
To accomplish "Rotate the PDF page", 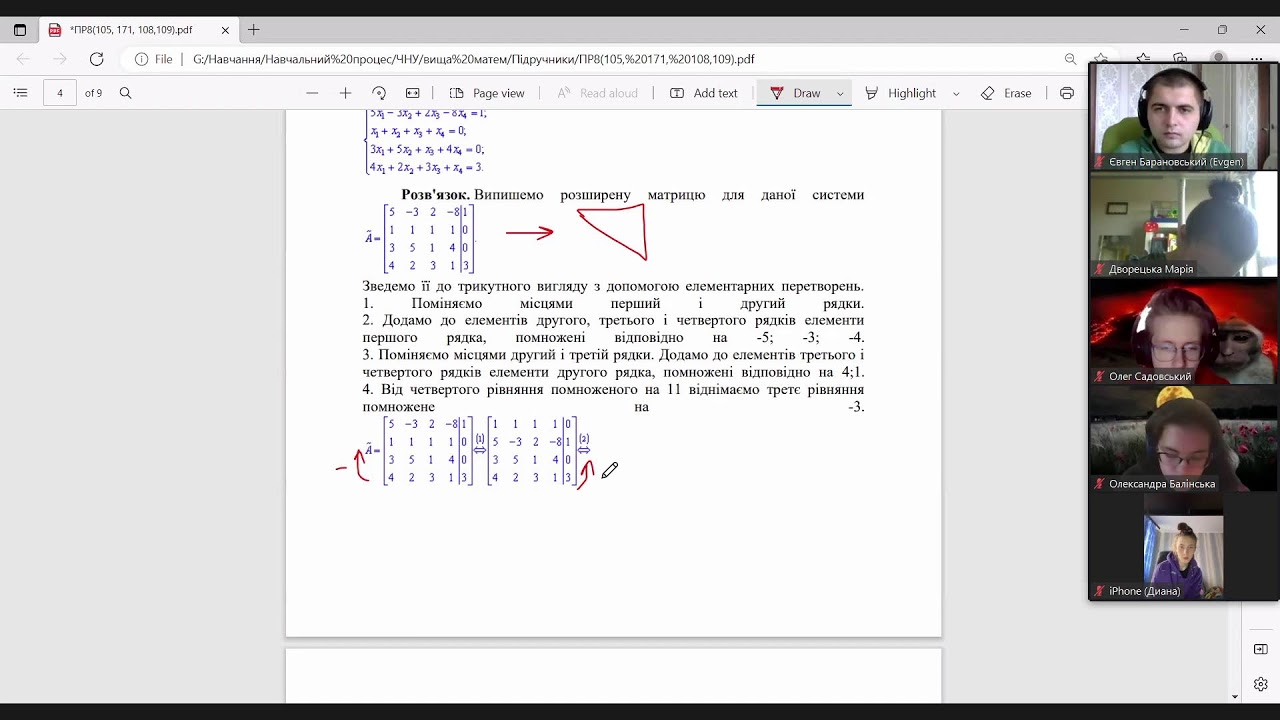I will click(x=379, y=93).
